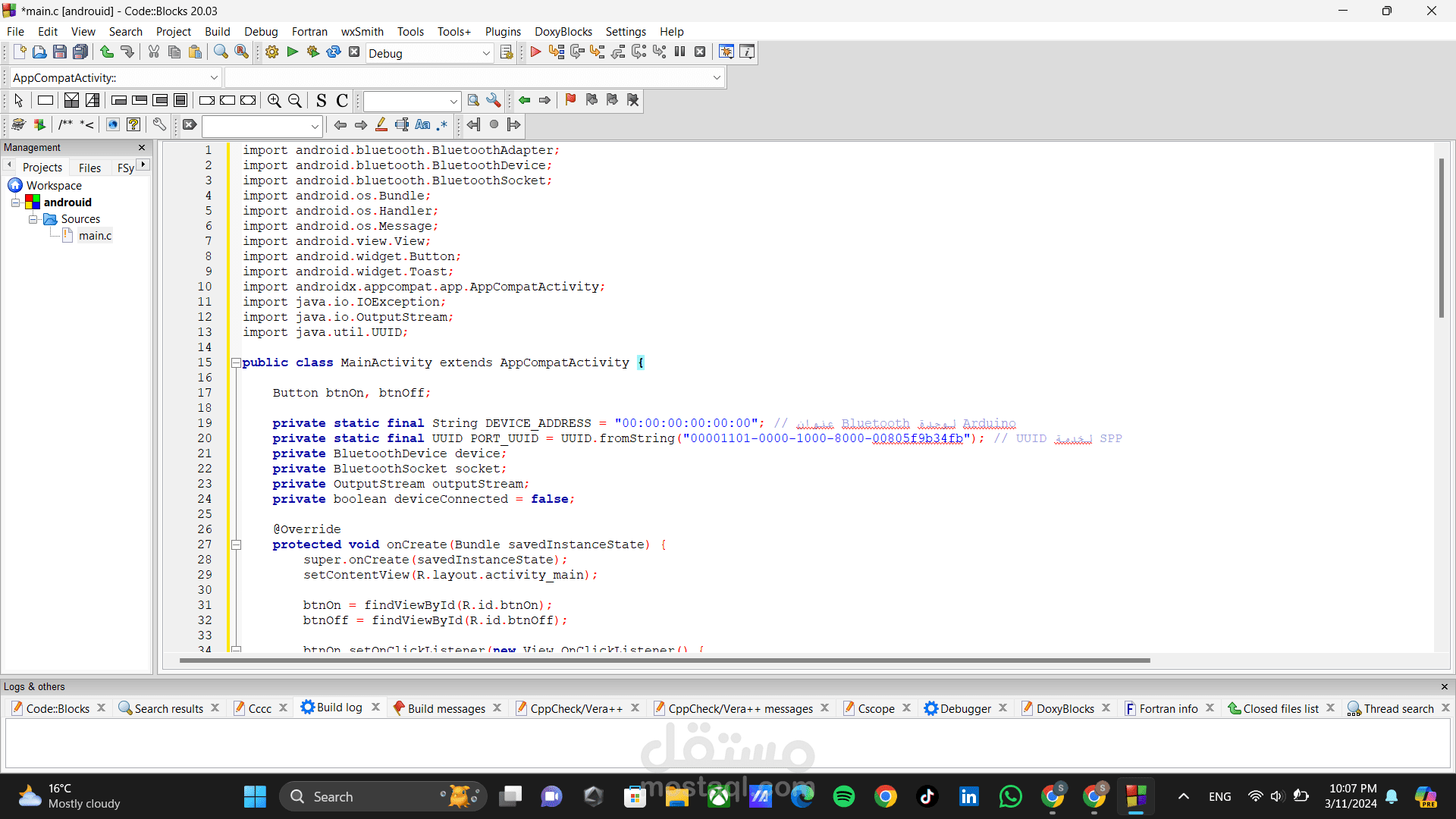1456x819 pixels.
Task: Open the Plugins menu
Action: point(503,32)
